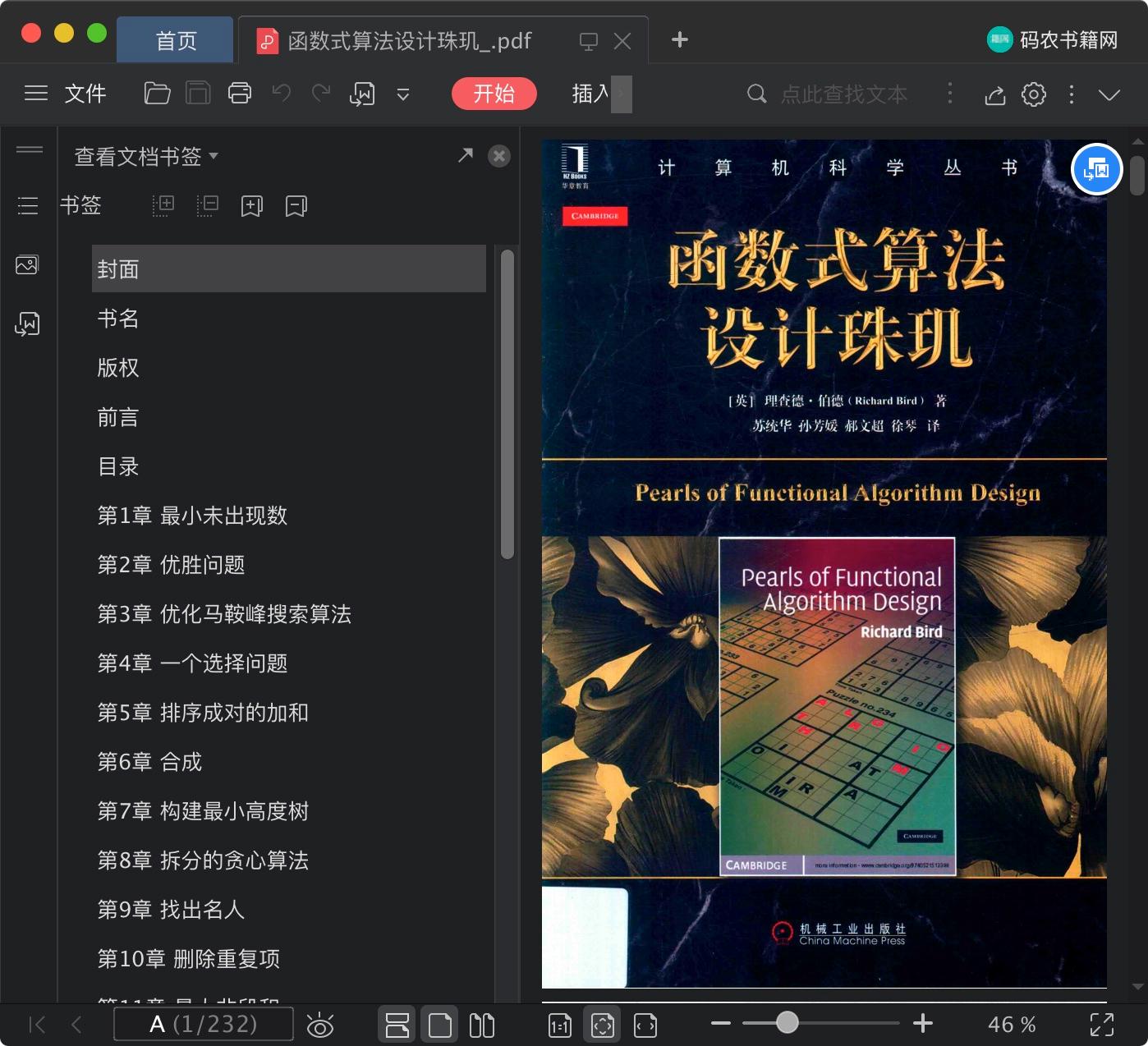The image size is (1148, 1046).
Task: Go to previous page arrow
Action: (x=76, y=1024)
